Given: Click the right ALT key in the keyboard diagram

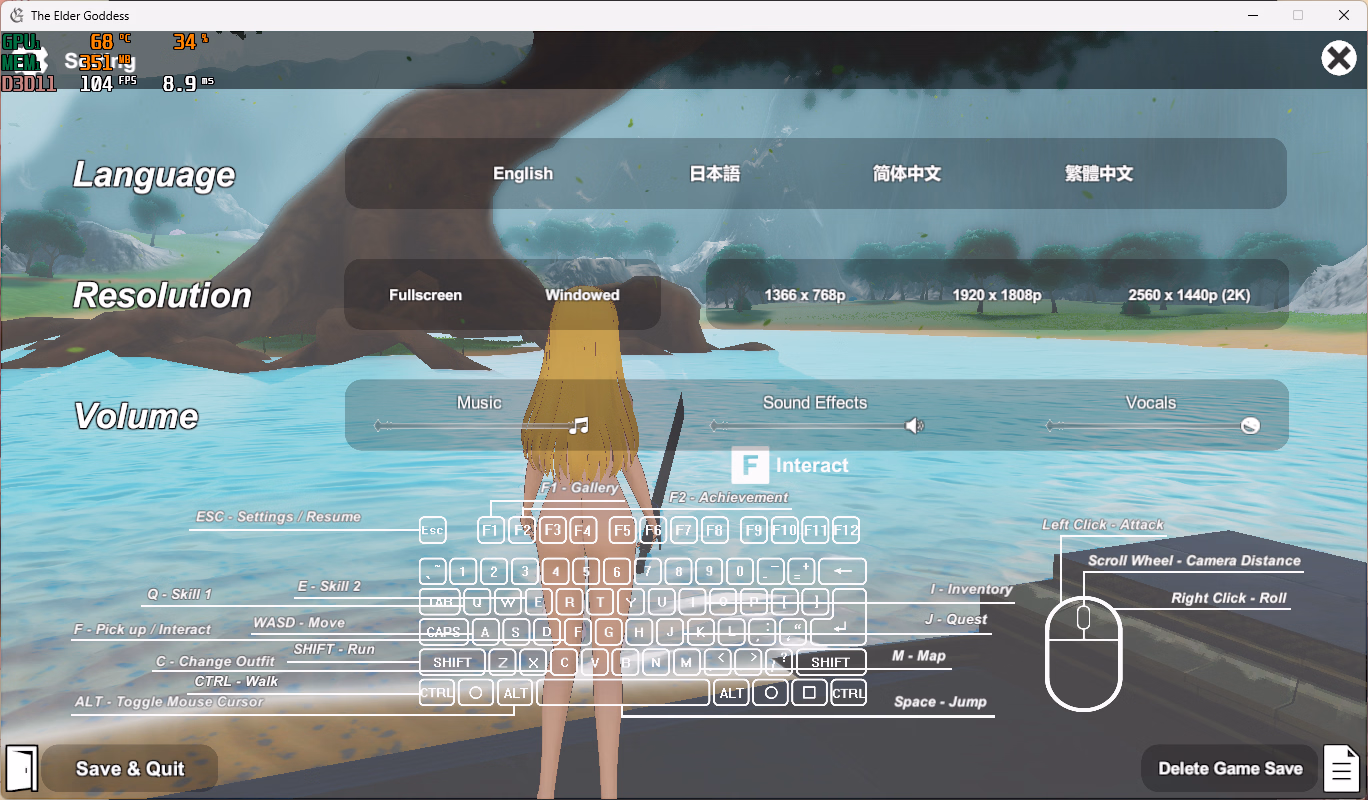Looking at the screenshot, I should coord(732,692).
